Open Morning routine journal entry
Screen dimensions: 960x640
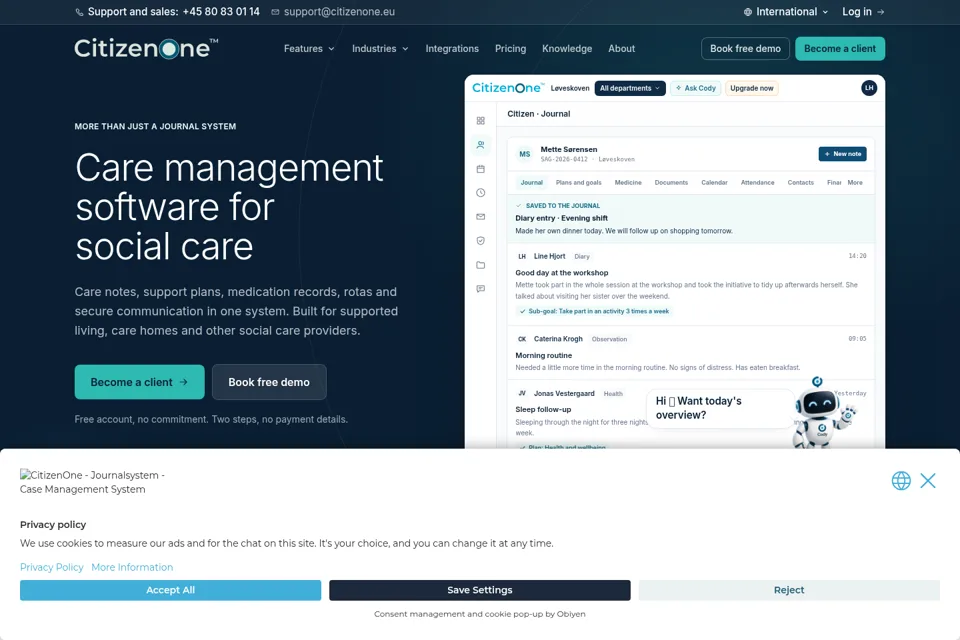[x=544, y=355]
